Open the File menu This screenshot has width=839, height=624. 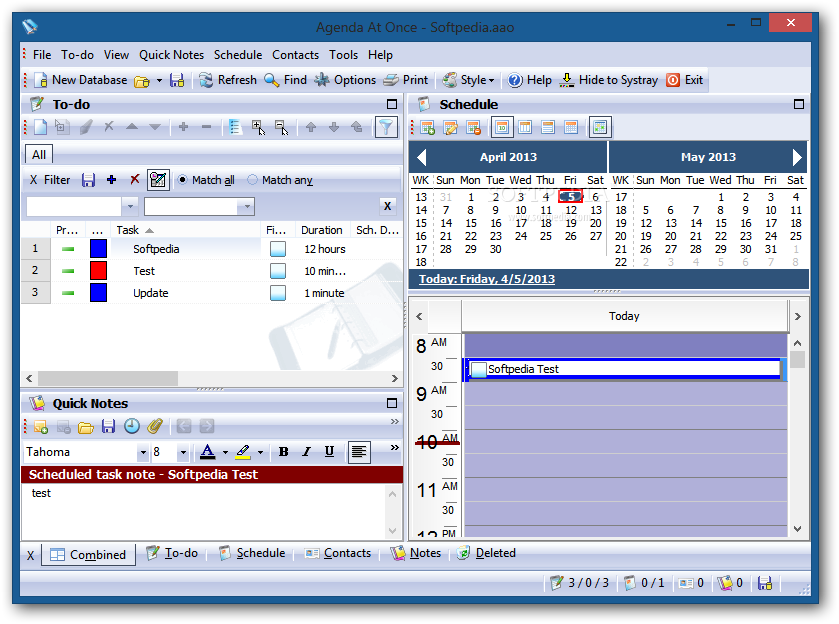(x=42, y=55)
